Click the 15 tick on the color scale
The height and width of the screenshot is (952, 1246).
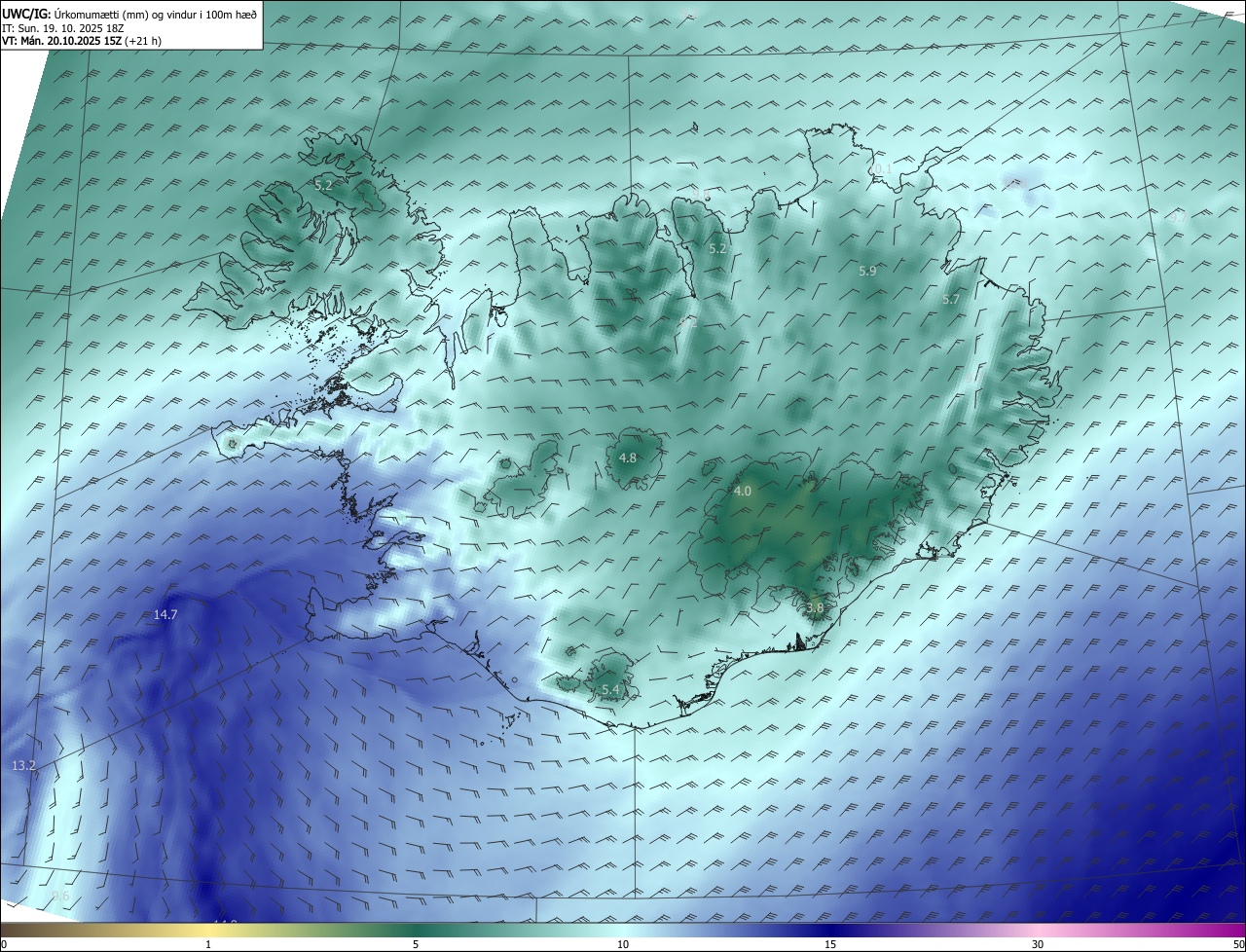click(830, 944)
